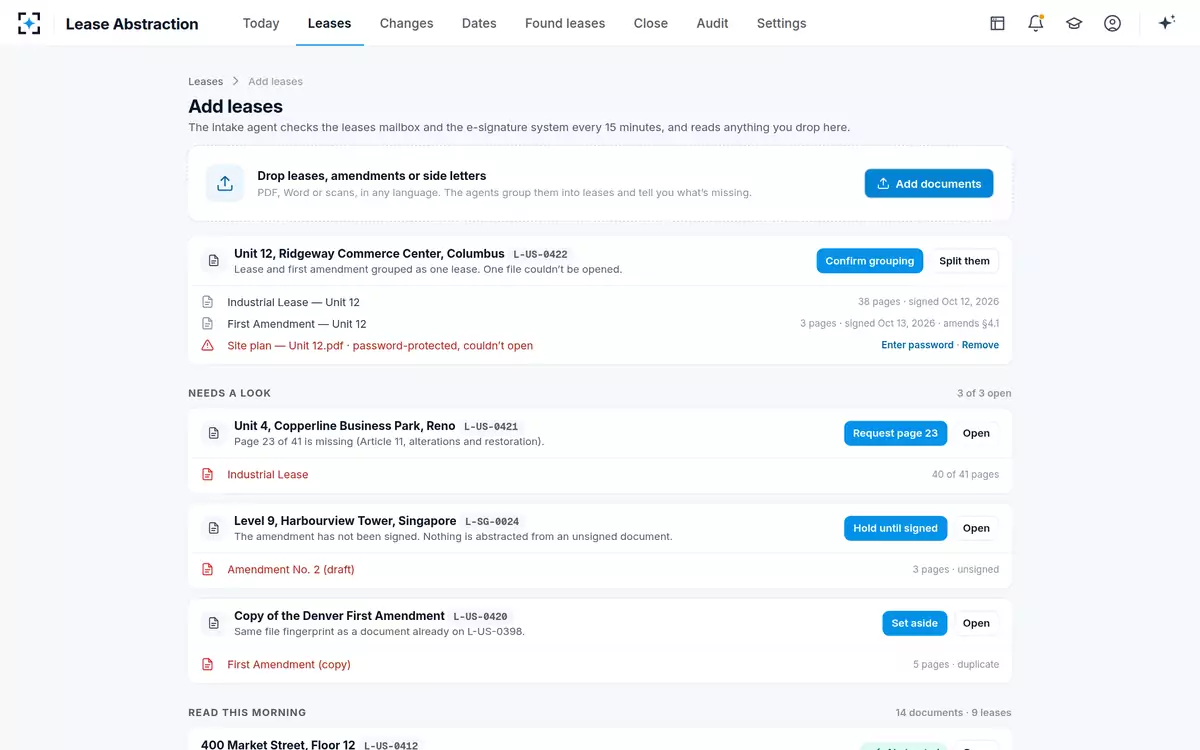Click the Lease Abstraction logo icon

pos(29,23)
